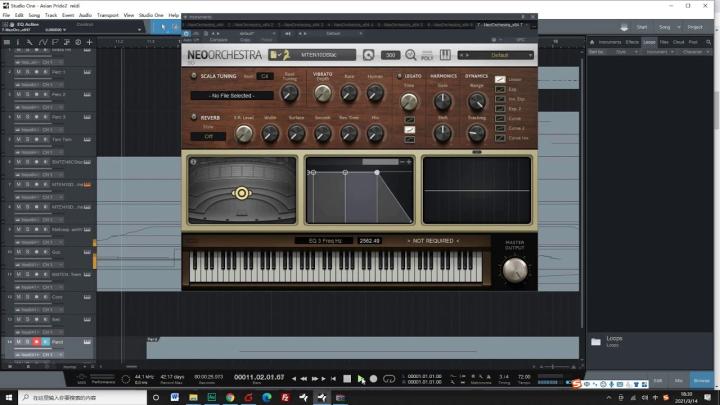The height and width of the screenshot is (405, 720).
Task: Click the Dynamics Range knob
Action: pos(477,101)
